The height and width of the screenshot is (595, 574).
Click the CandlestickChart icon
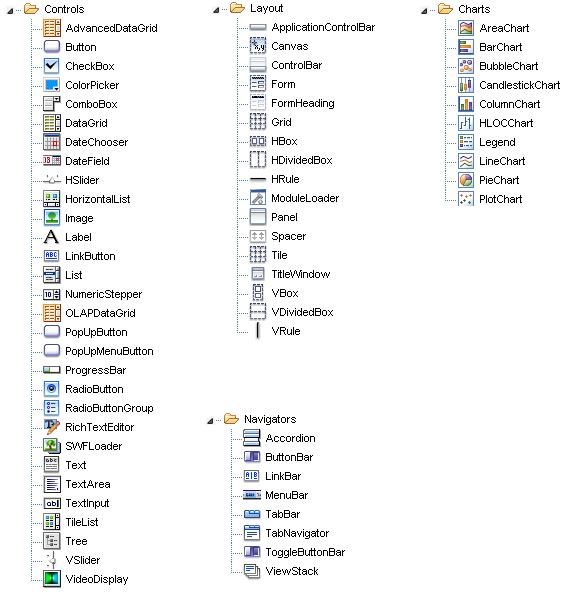click(465, 85)
